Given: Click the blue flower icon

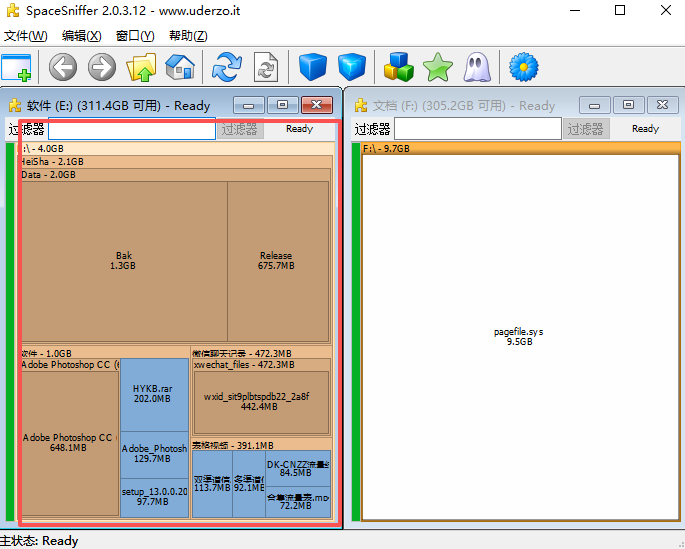Looking at the screenshot, I should point(523,67).
